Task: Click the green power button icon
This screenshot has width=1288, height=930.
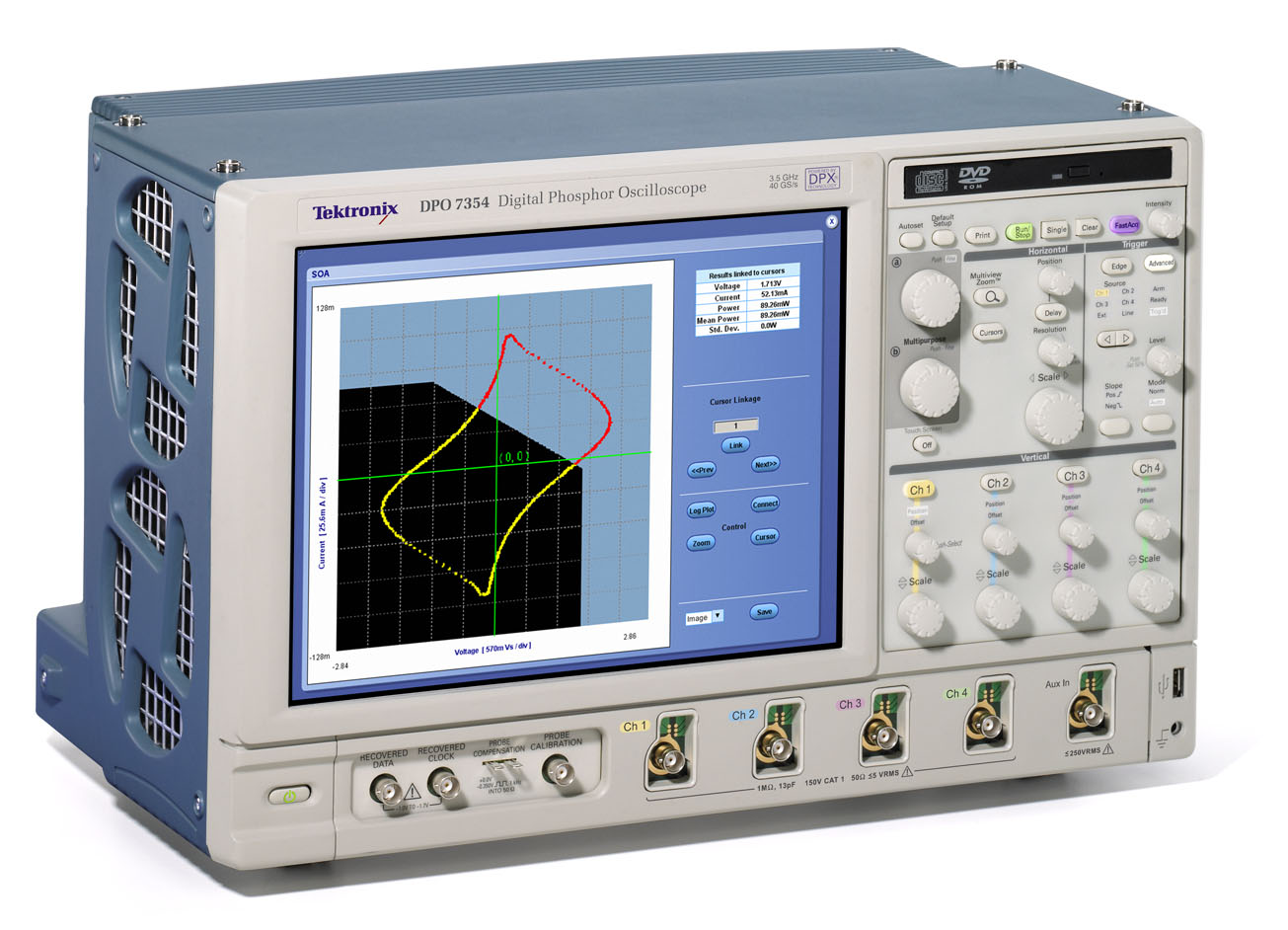Action: coord(288,795)
